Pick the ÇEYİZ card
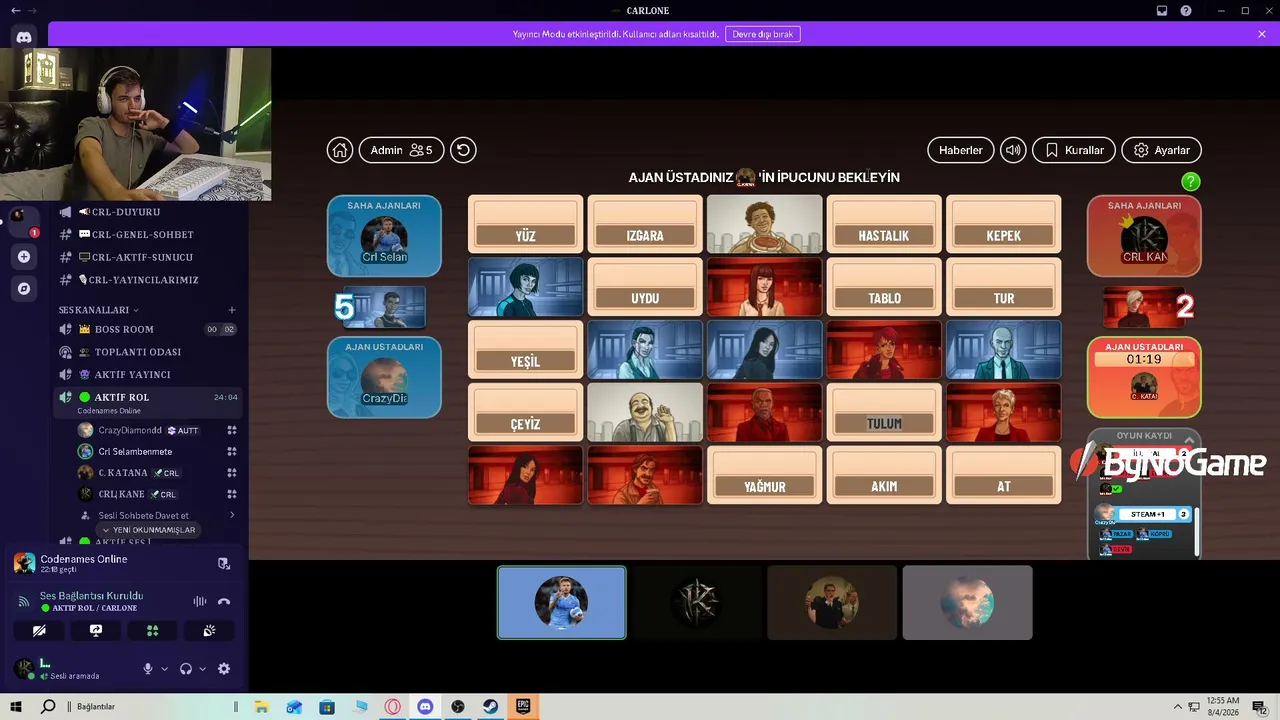The image size is (1280, 720). (x=525, y=413)
